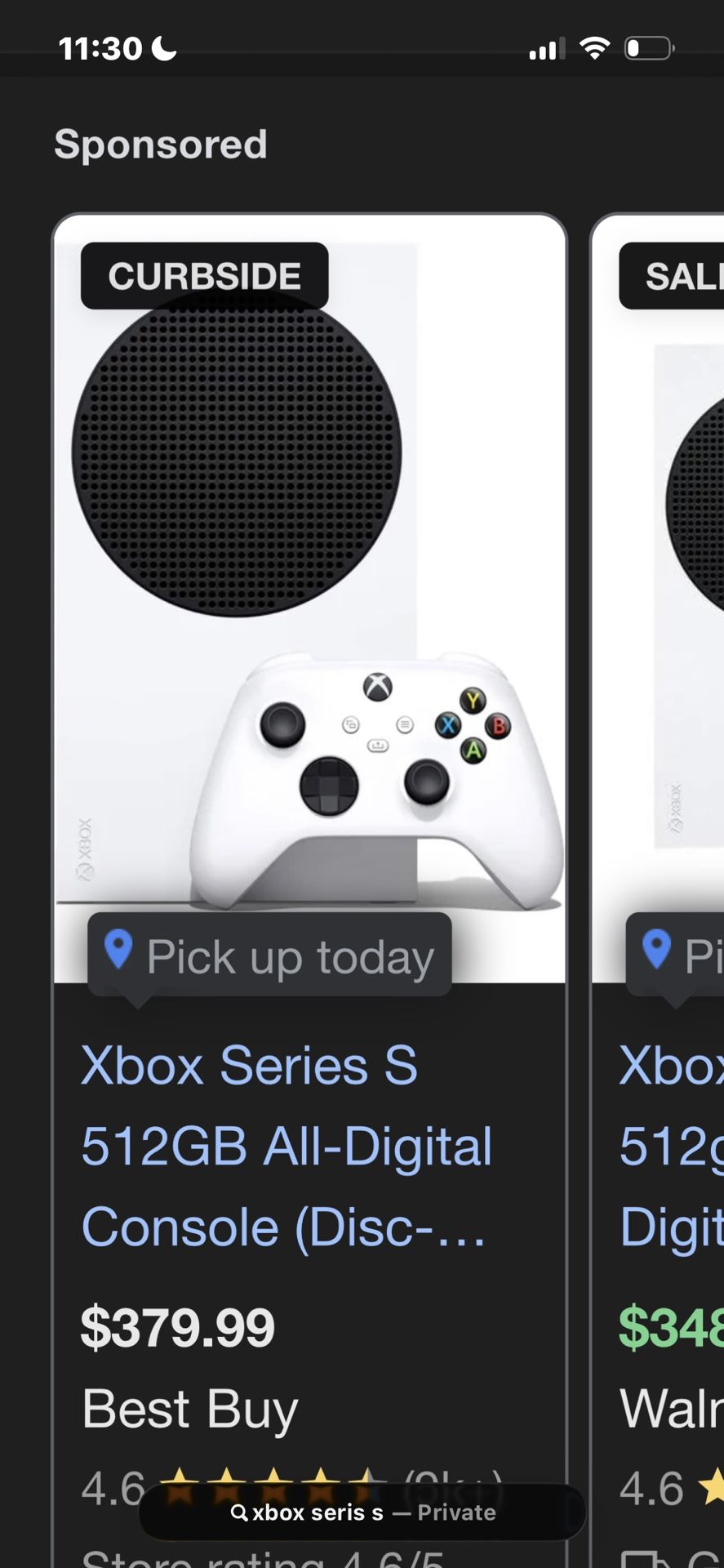724x1568 pixels.
Task: Tap the search magnifier in the address pill
Action: [x=239, y=1512]
